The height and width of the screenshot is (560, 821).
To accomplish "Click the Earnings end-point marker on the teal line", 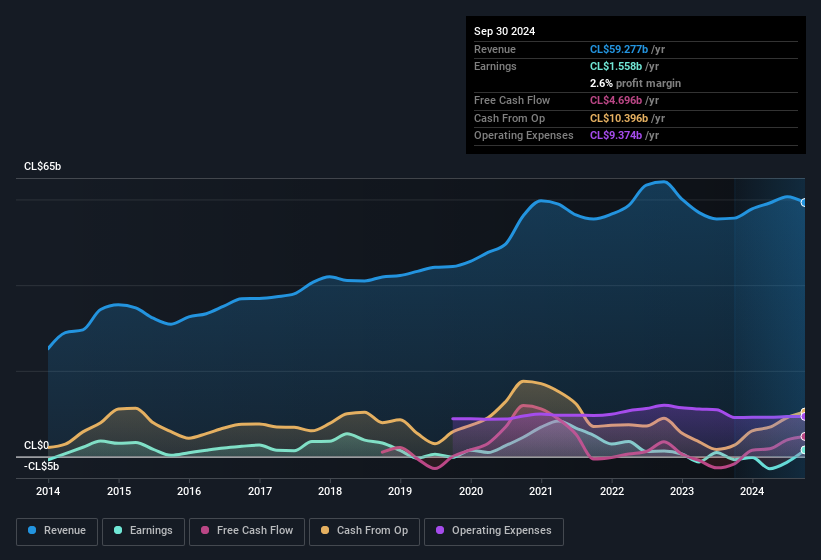I will [x=804, y=450].
